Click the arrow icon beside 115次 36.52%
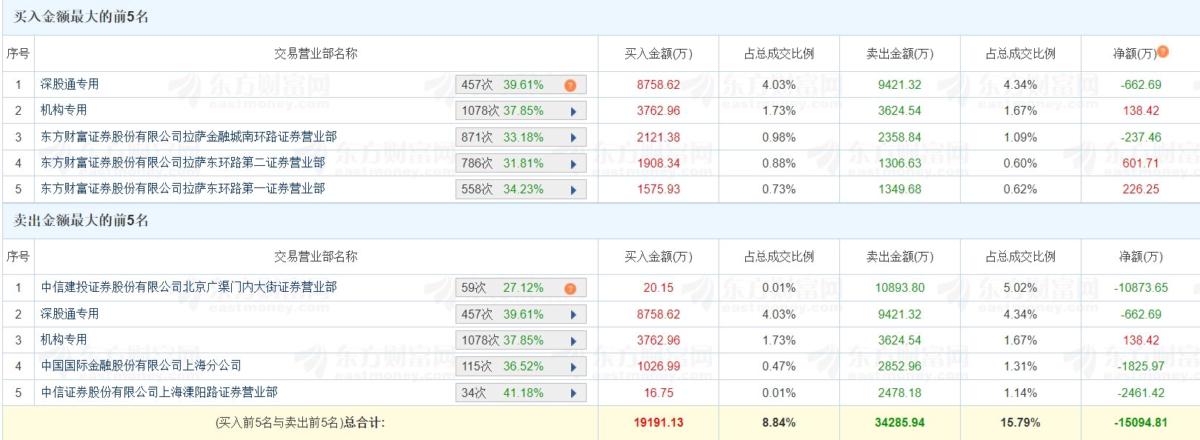1200x440 pixels. point(574,366)
